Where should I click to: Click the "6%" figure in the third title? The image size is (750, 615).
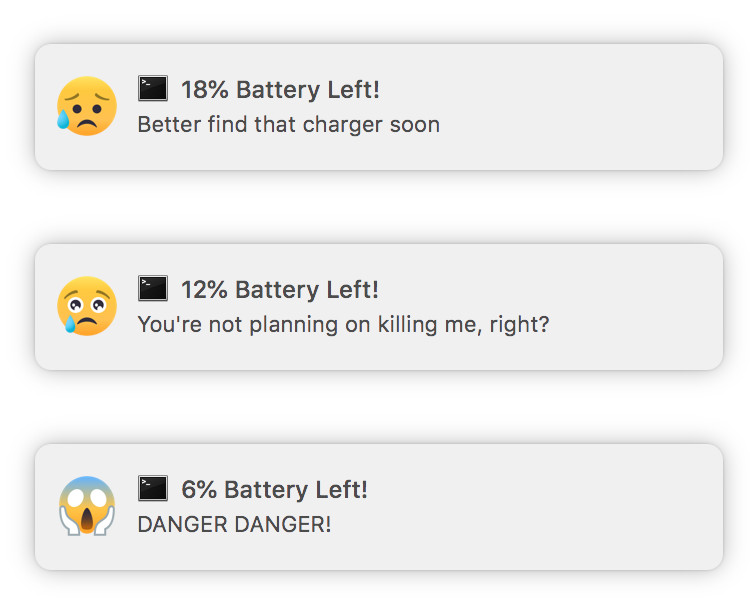click(199, 490)
